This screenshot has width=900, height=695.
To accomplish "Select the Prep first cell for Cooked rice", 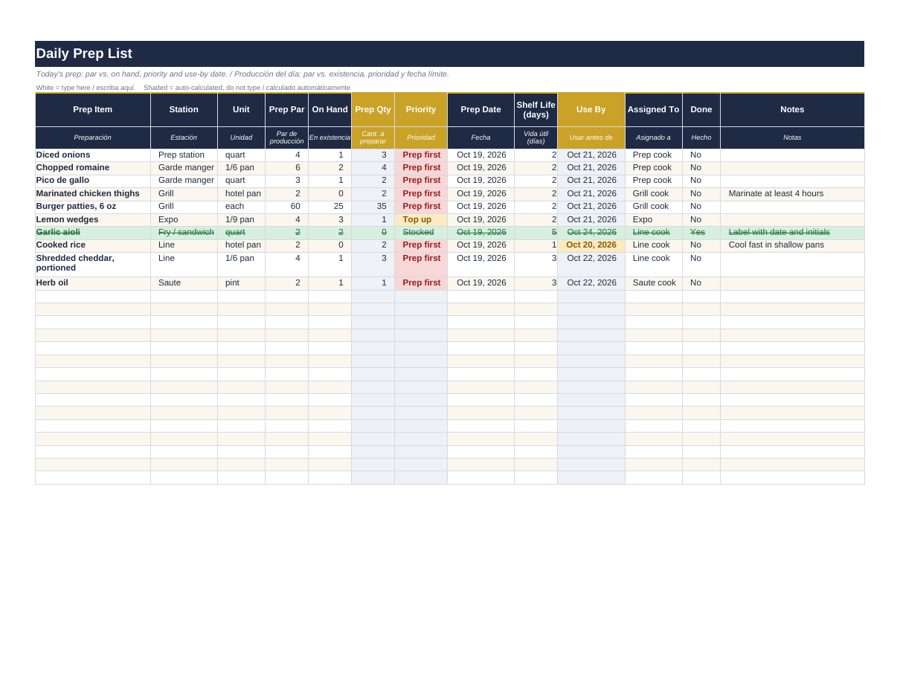I will (421, 245).
